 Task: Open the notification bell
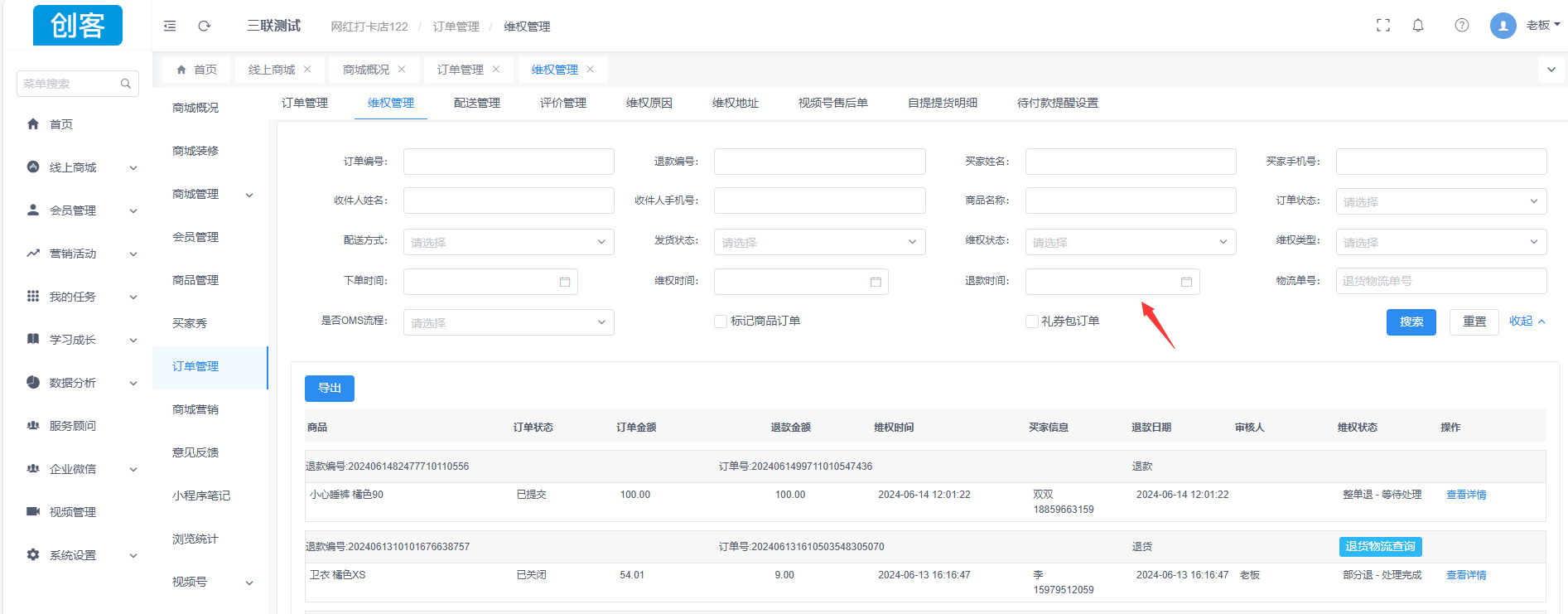[x=1418, y=26]
